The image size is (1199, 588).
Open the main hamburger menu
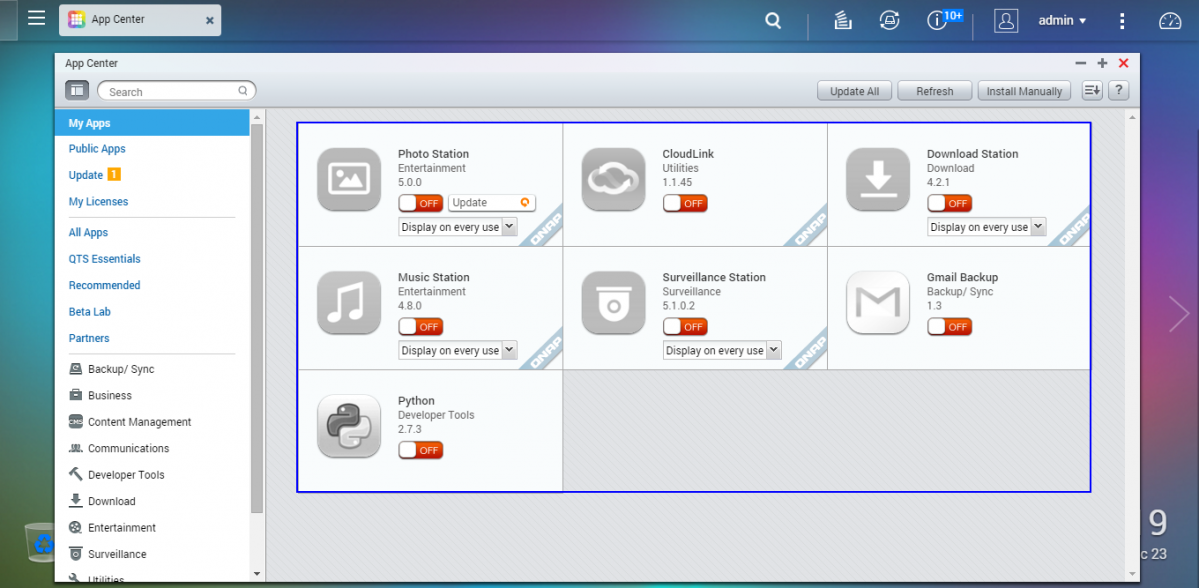tap(36, 18)
